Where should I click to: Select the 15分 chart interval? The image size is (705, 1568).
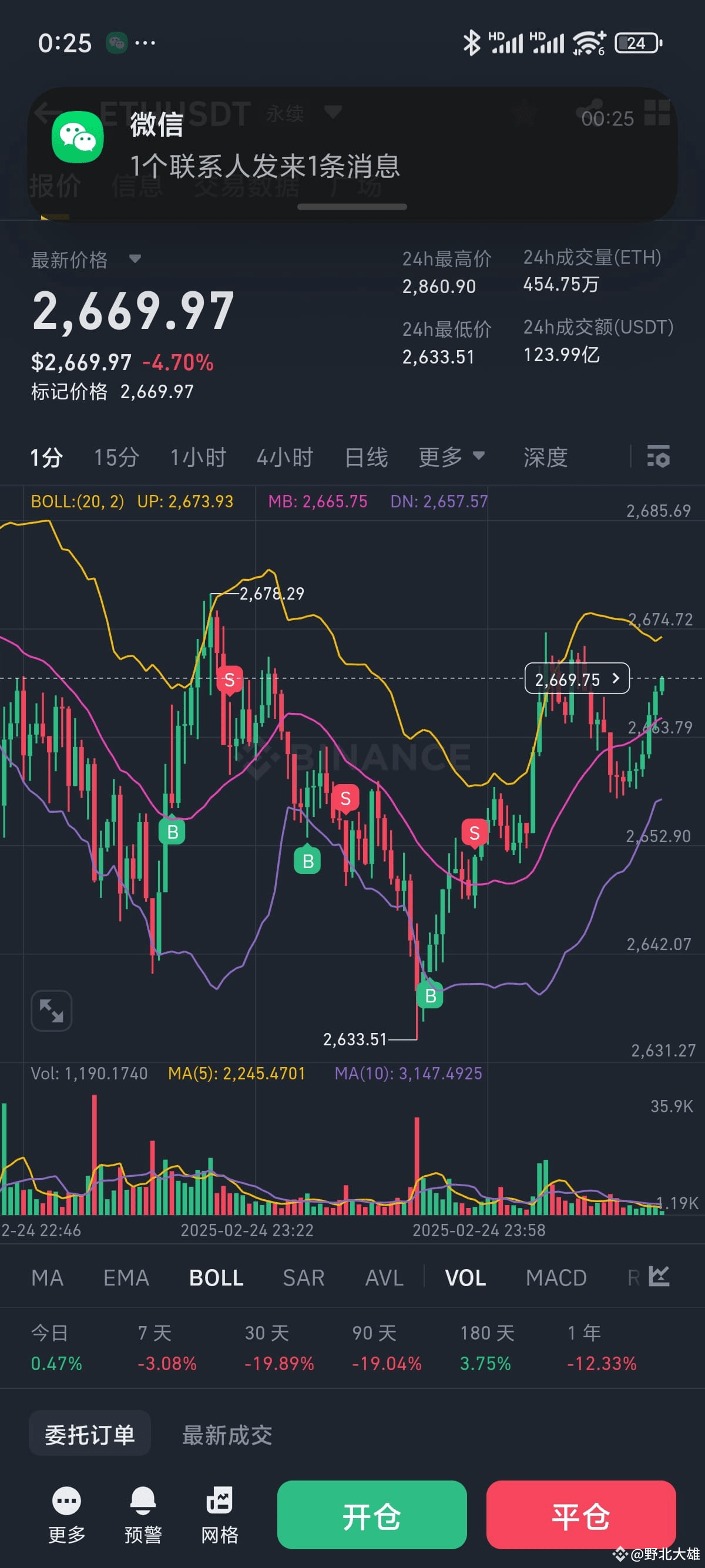(x=116, y=457)
